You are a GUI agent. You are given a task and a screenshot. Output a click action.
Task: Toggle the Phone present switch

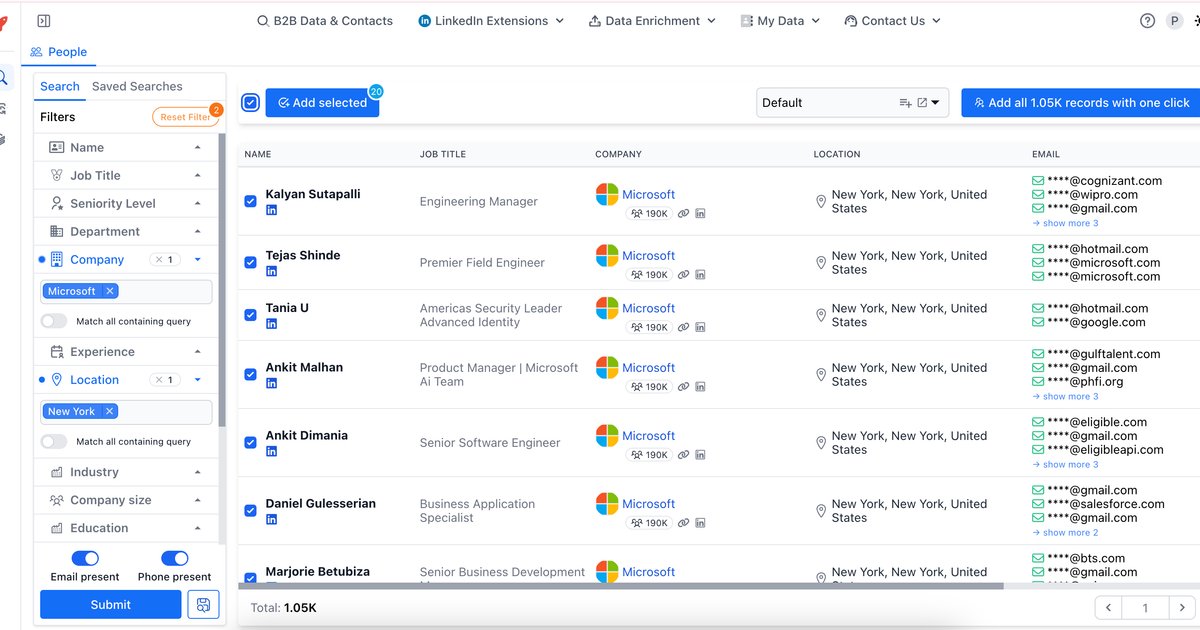point(175,558)
